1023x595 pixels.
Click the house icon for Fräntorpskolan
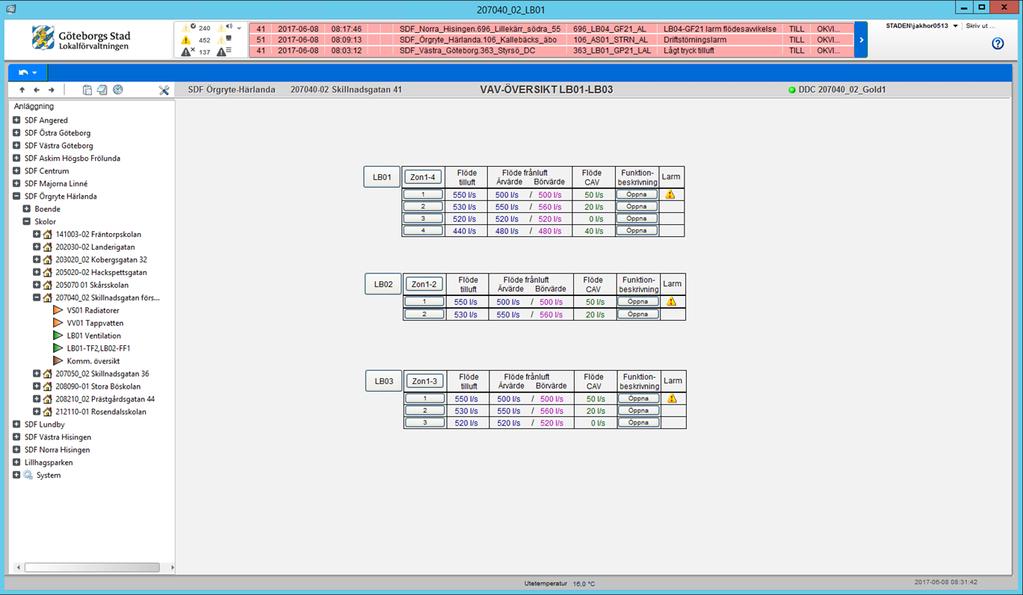click(x=47, y=234)
